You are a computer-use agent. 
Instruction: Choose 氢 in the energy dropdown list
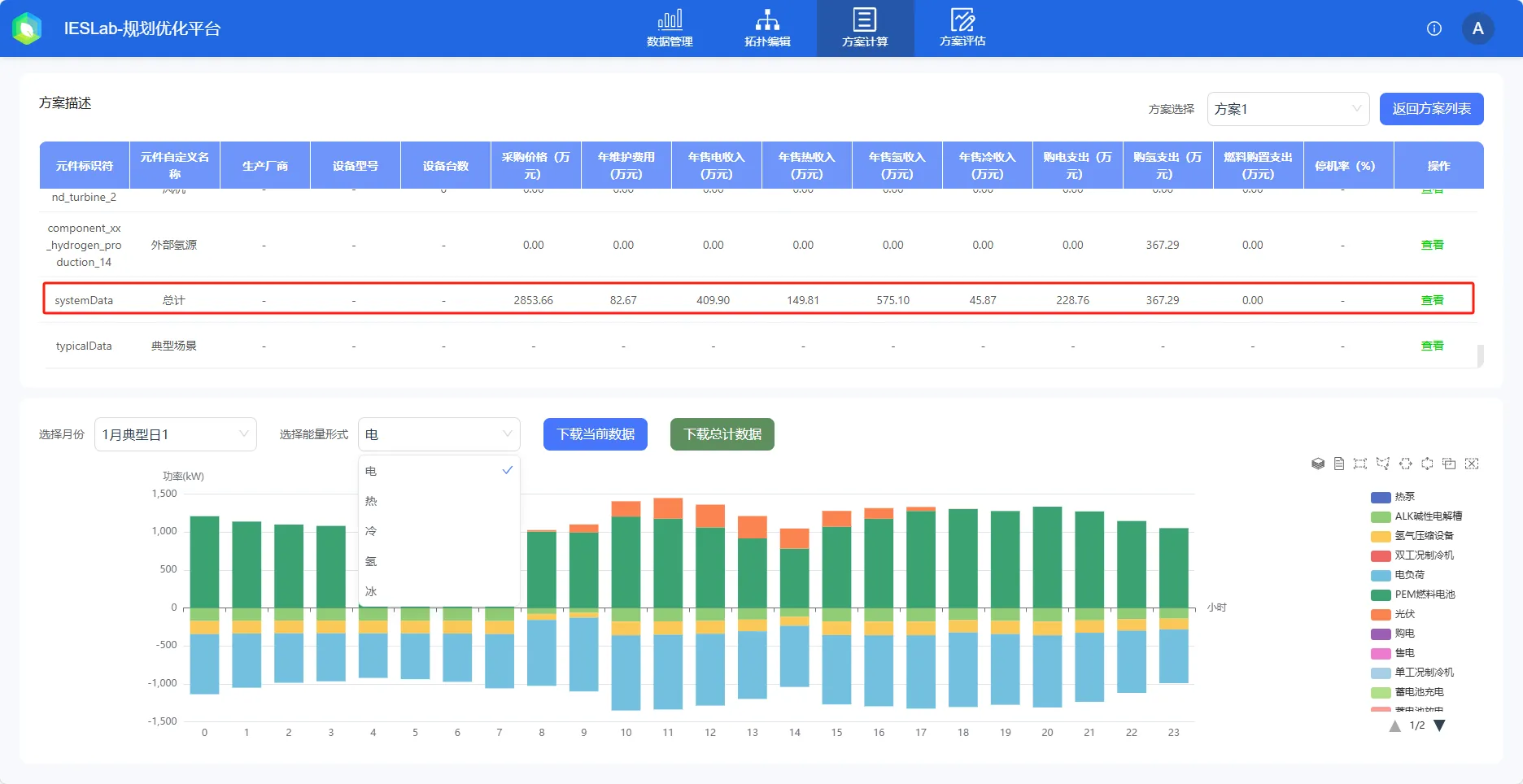pyautogui.click(x=439, y=561)
